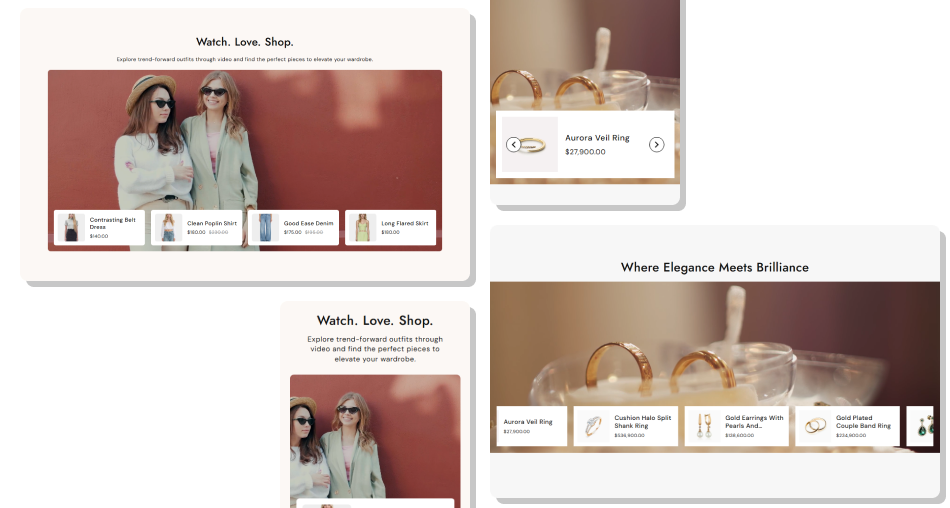Open Contrasting Belt Dress product card
This screenshot has width=950, height=508.
[99, 228]
